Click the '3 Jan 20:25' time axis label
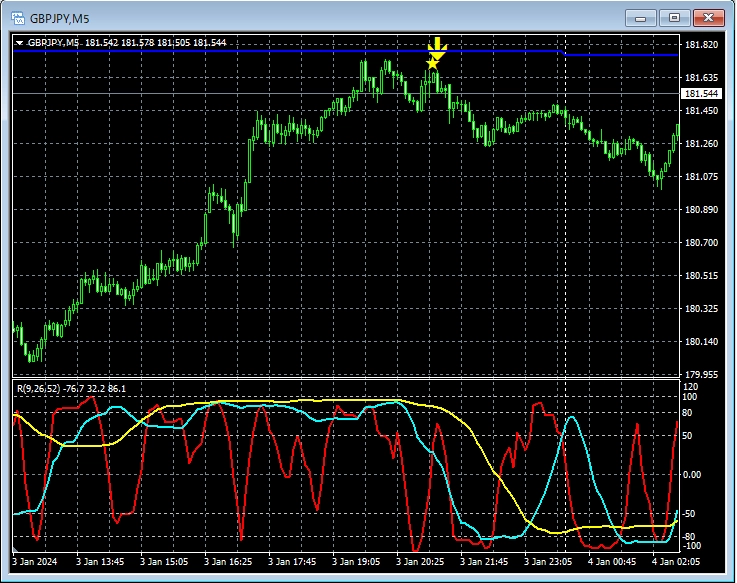The height and width of the screenshot is (583, 737). coord(419,562)
